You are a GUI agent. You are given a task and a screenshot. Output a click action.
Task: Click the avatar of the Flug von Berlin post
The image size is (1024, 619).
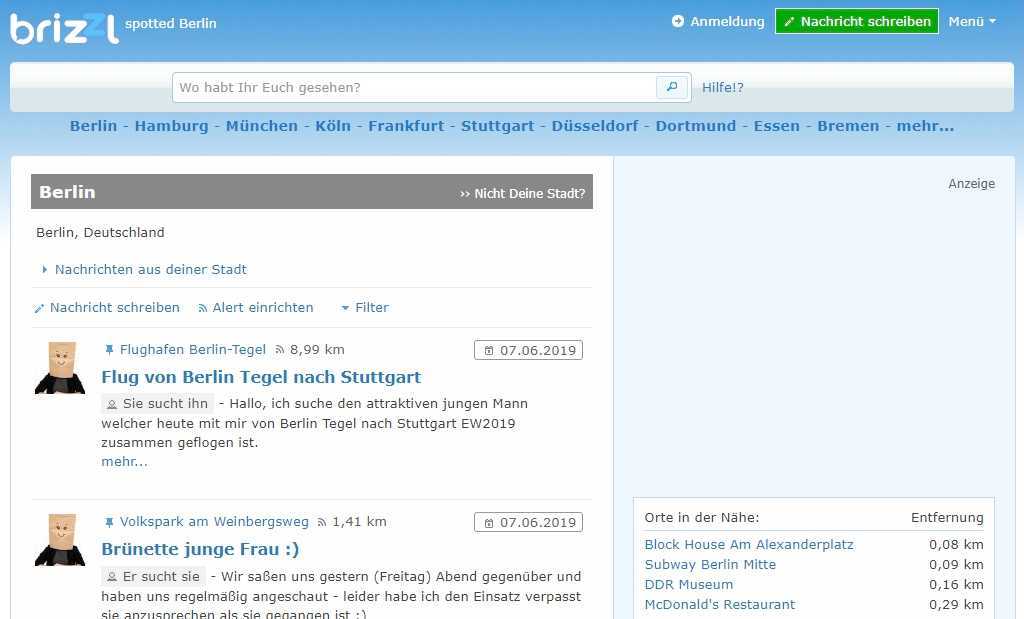pos(60,368)
